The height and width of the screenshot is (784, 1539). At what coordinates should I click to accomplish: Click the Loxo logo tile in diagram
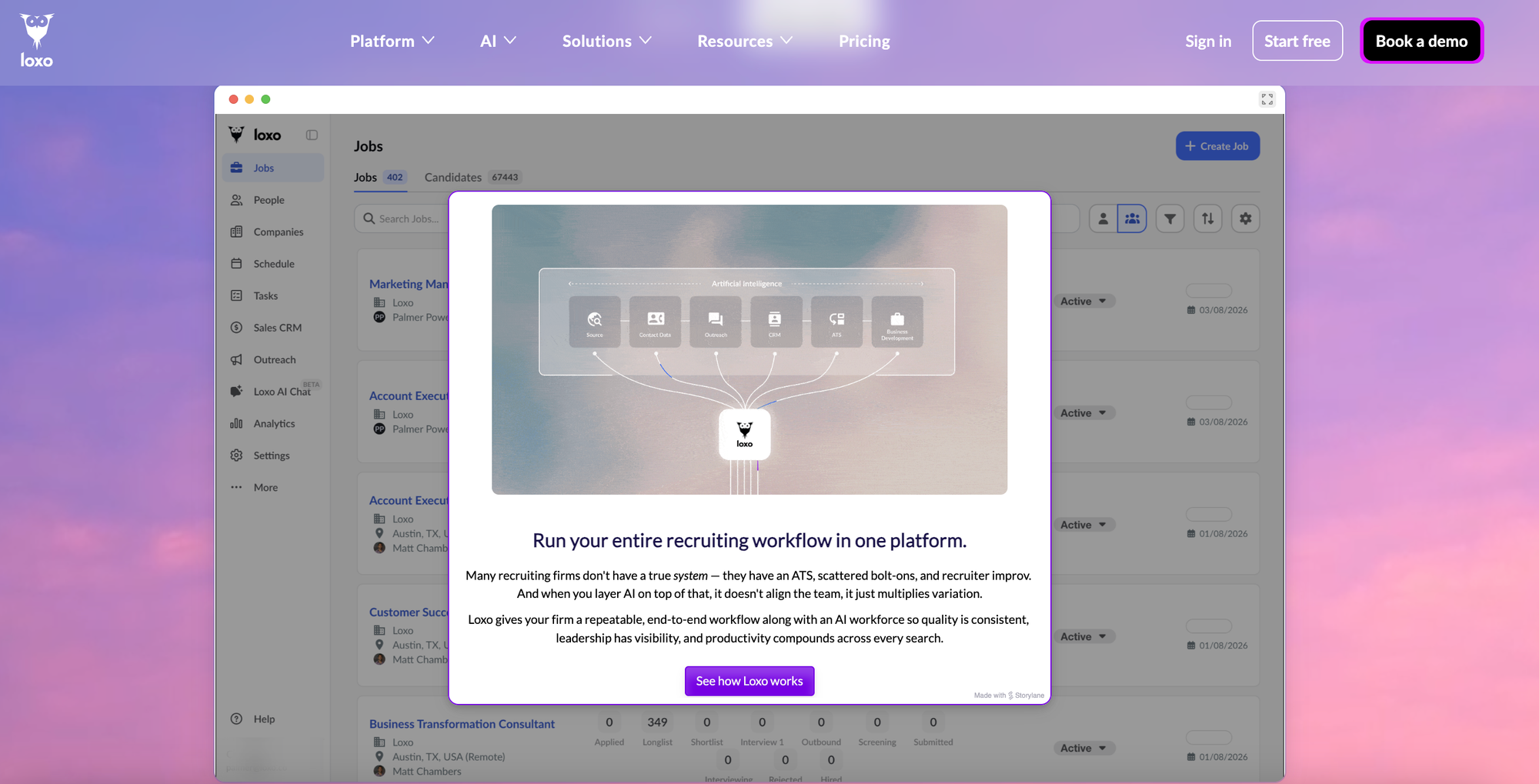745,435
